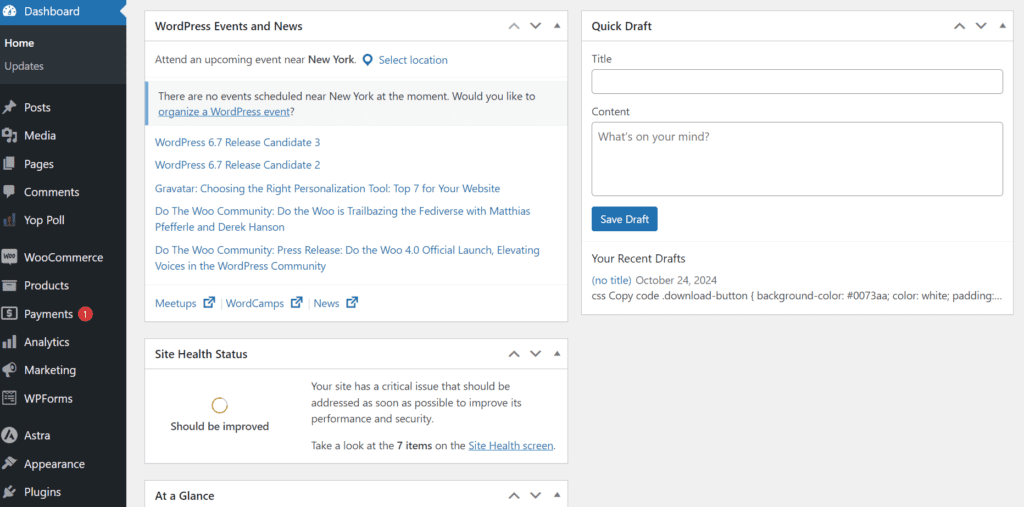Image resolution: width=1024 pixels, height=507 pixels.
Task: Click the Pages icon in sidebar
Action: click(9, 164)
